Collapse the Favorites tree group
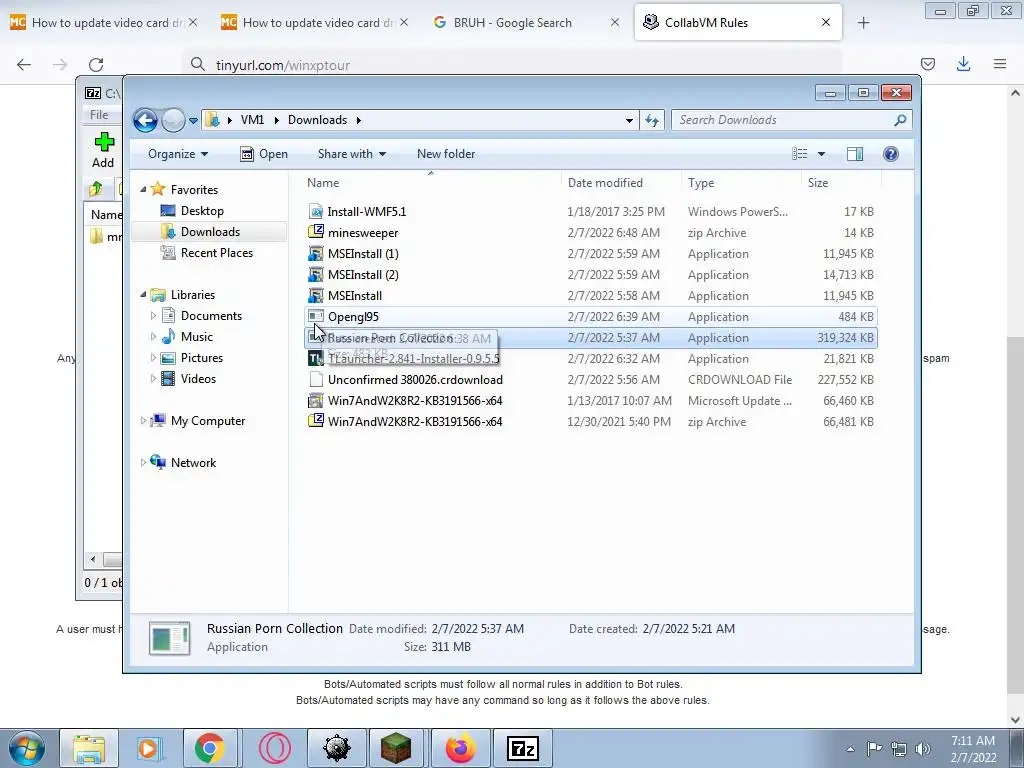 (x=143, y=189)
